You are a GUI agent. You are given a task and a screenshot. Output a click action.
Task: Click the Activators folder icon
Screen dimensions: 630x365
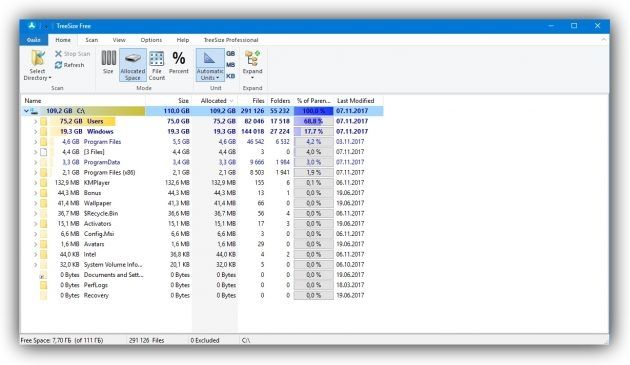[43, 224]
